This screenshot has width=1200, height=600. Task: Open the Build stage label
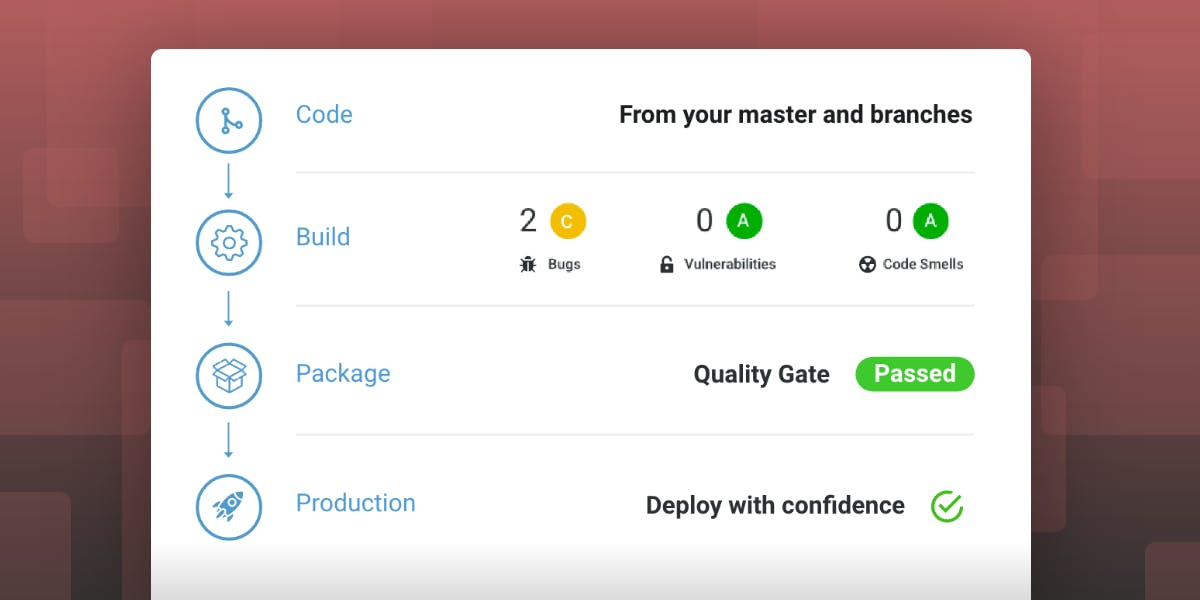pos(323,237)
